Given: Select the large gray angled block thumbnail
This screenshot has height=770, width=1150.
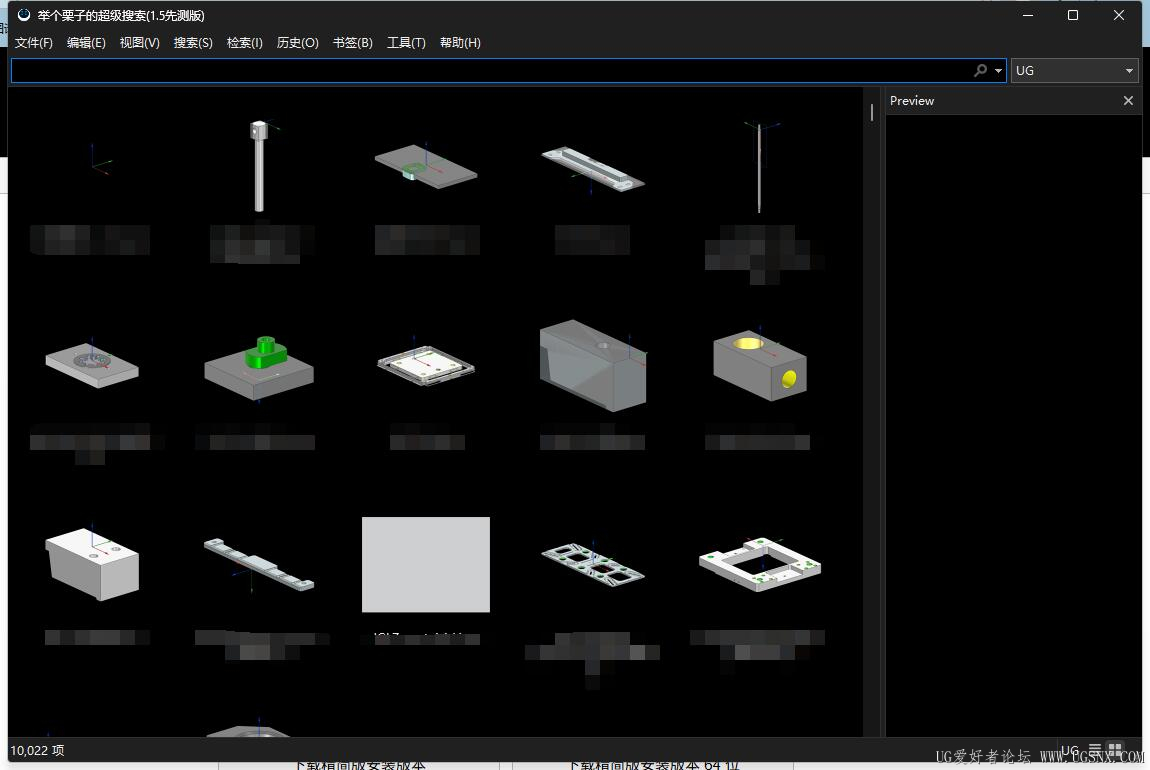Looking at the screenshot, I should pyautogui.click(x=593, y=364).
